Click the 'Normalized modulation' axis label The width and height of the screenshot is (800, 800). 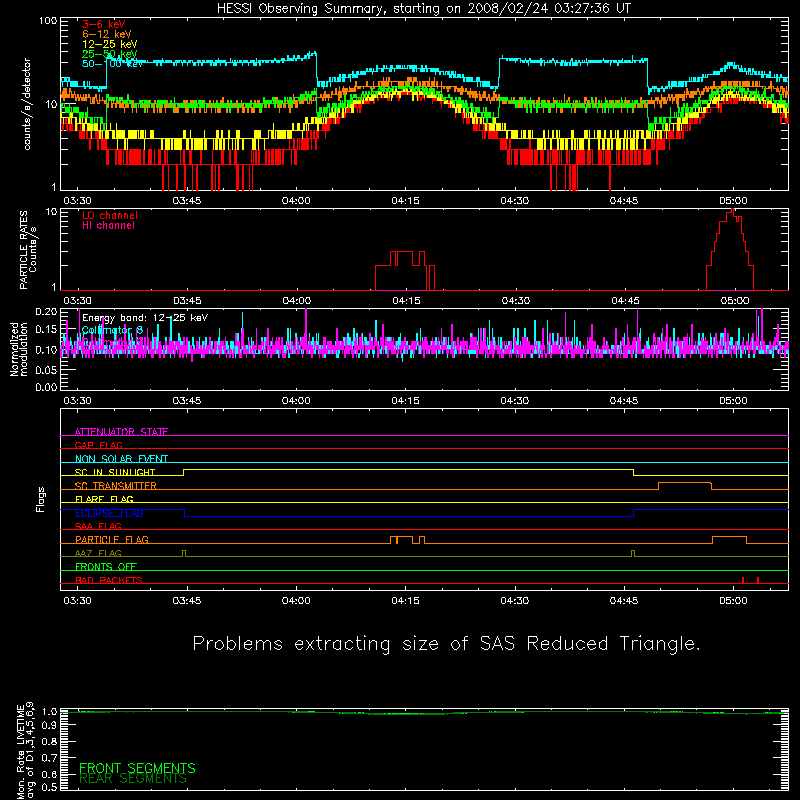pos(19,349)
